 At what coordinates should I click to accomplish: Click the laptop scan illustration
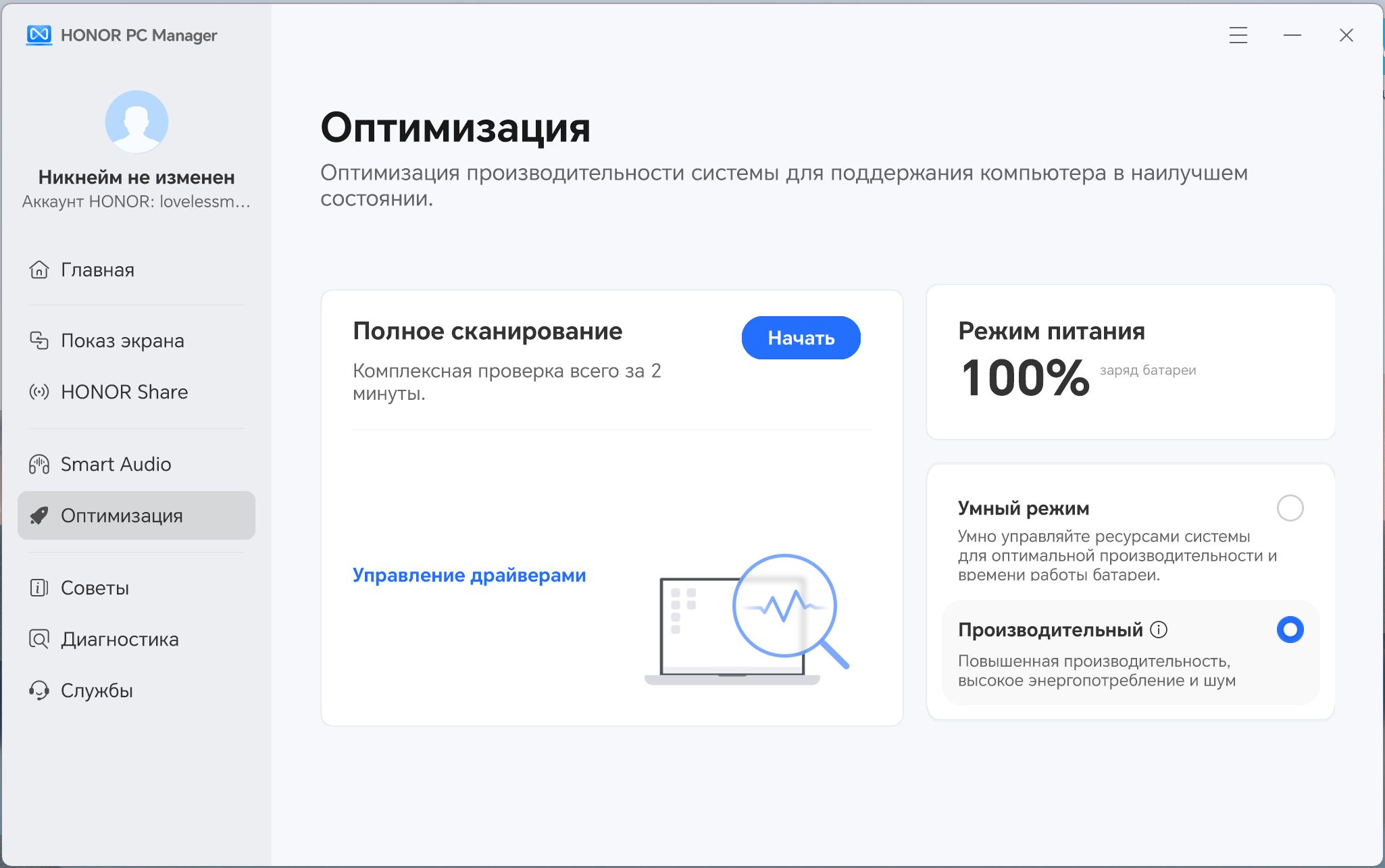click(x=747, y=620)
